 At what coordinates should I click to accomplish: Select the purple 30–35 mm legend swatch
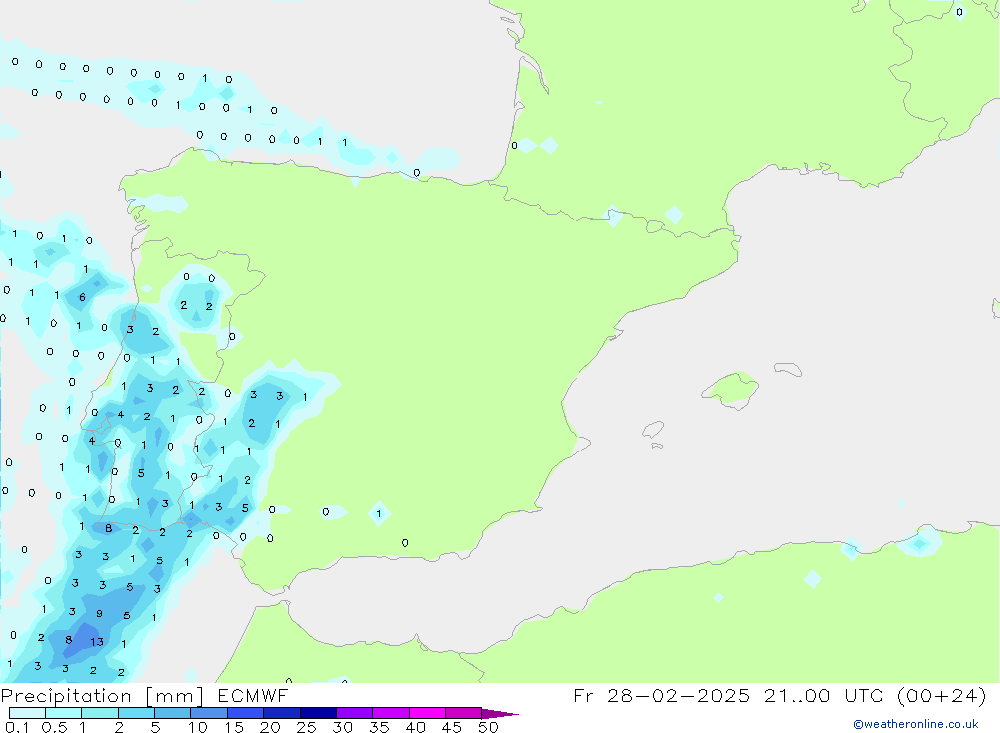point(354,713)
